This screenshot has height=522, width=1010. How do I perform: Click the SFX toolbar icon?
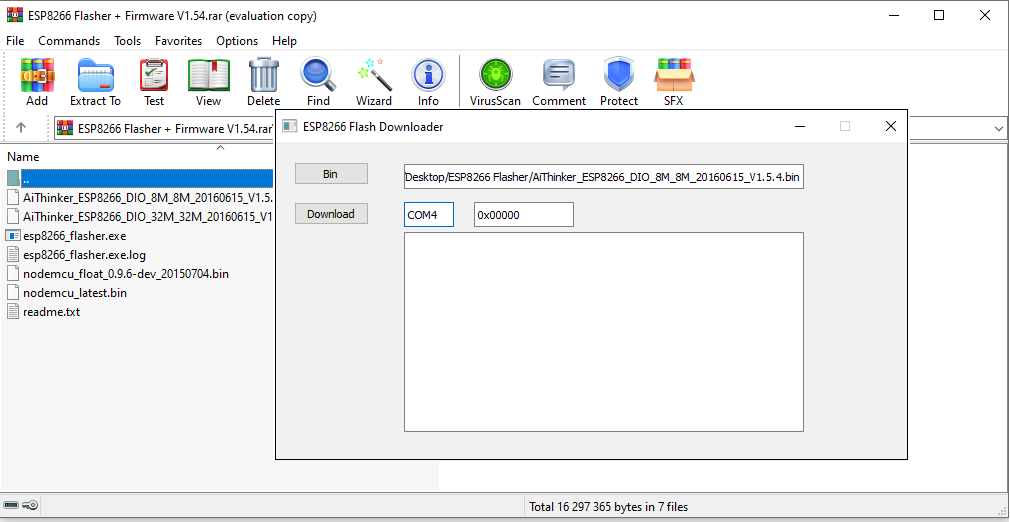click(x=674, y=75)
